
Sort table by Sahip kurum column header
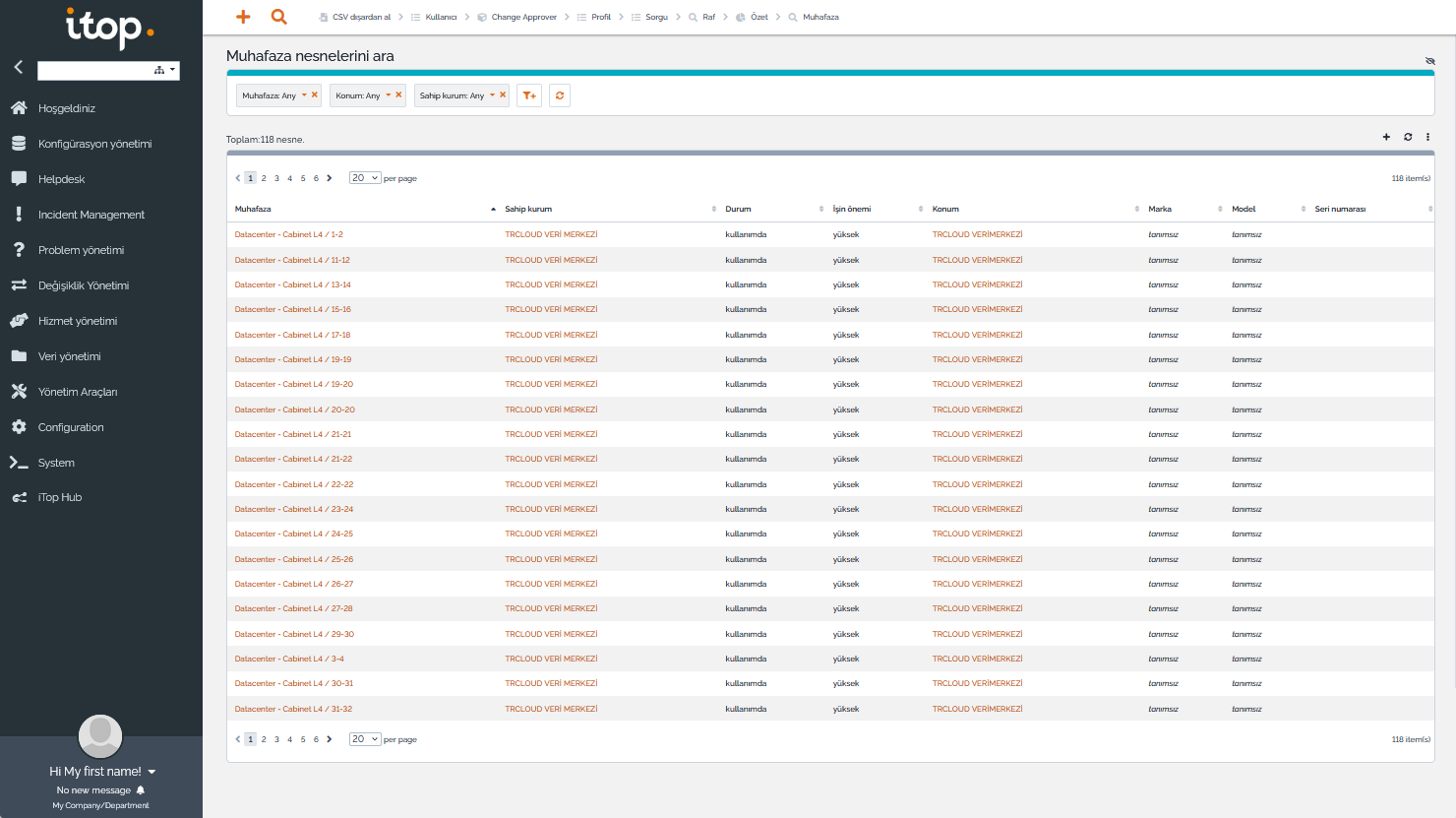coord(528,209)
